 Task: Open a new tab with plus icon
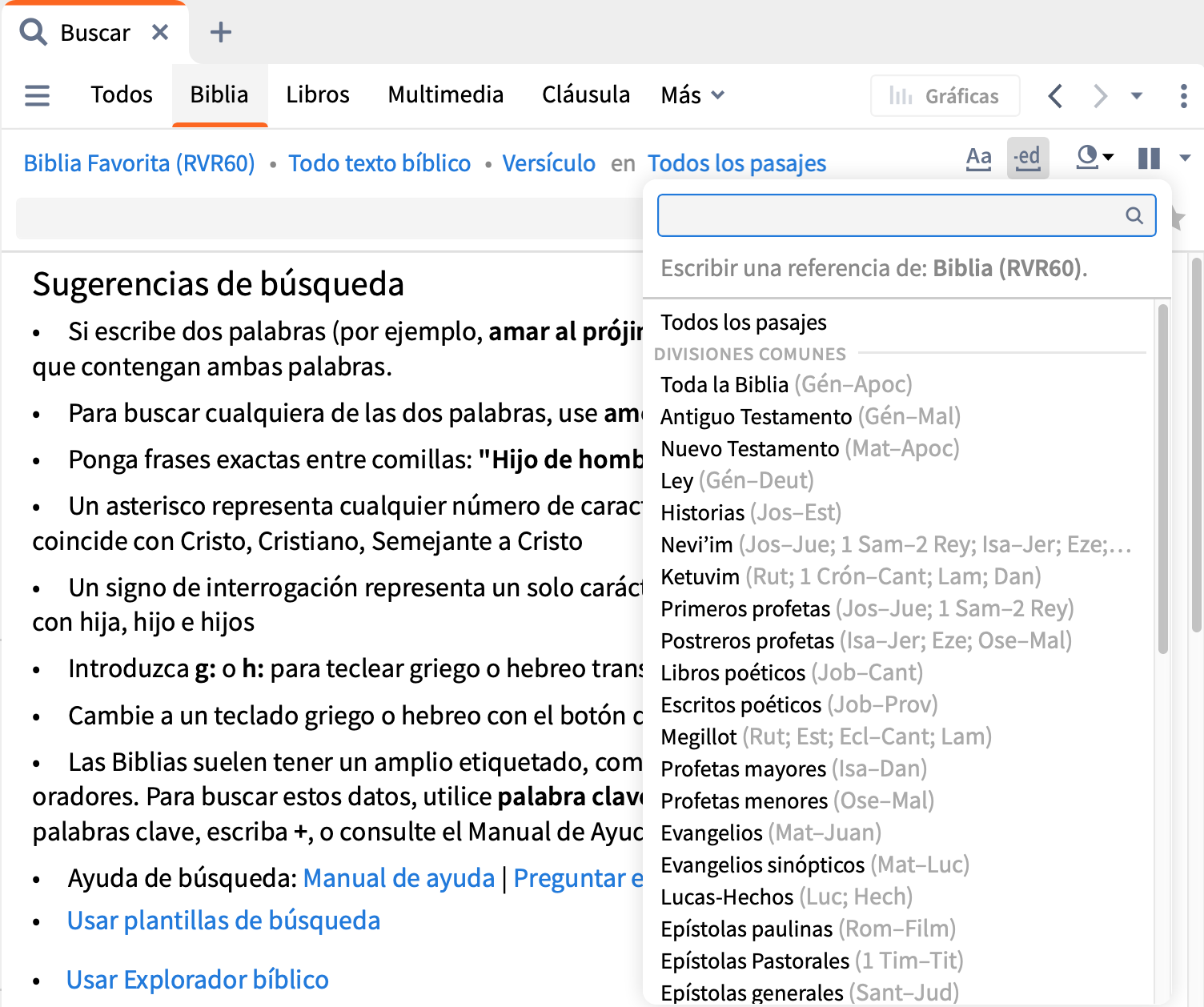pyautogui.click(x=220, y=33)
